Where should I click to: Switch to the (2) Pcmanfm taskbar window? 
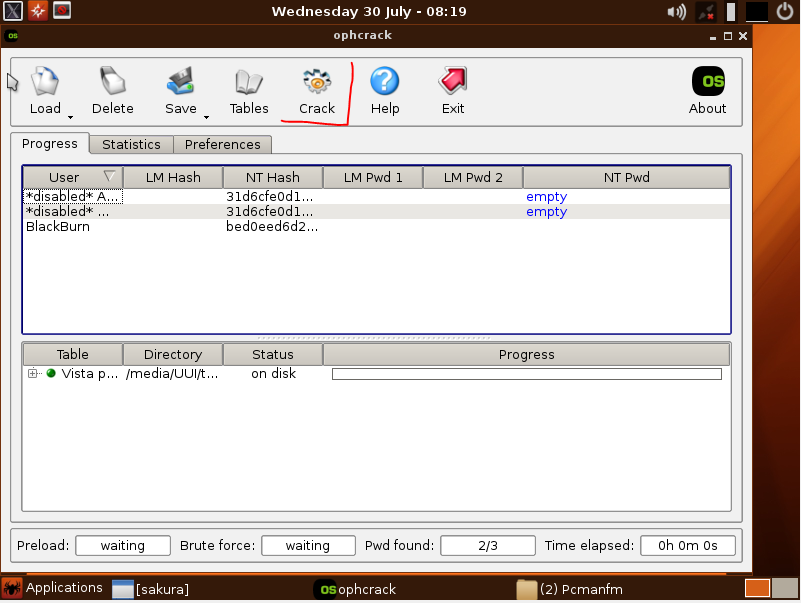(570, 589)
